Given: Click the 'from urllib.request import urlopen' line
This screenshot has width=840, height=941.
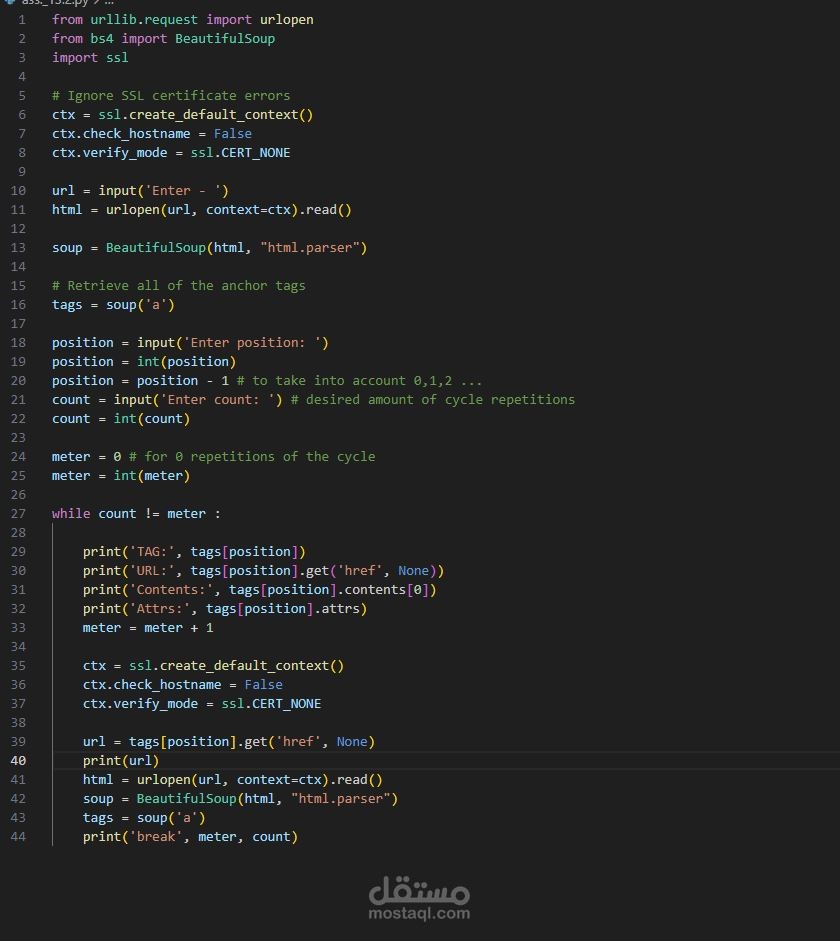Looking at the screenshot, I should coord(182,20).
